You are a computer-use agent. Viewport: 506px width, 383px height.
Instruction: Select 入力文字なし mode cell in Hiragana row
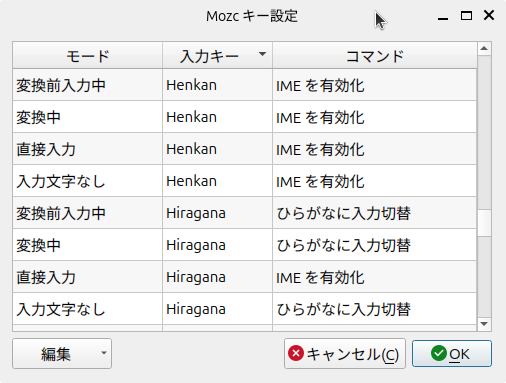pos(88,309)
